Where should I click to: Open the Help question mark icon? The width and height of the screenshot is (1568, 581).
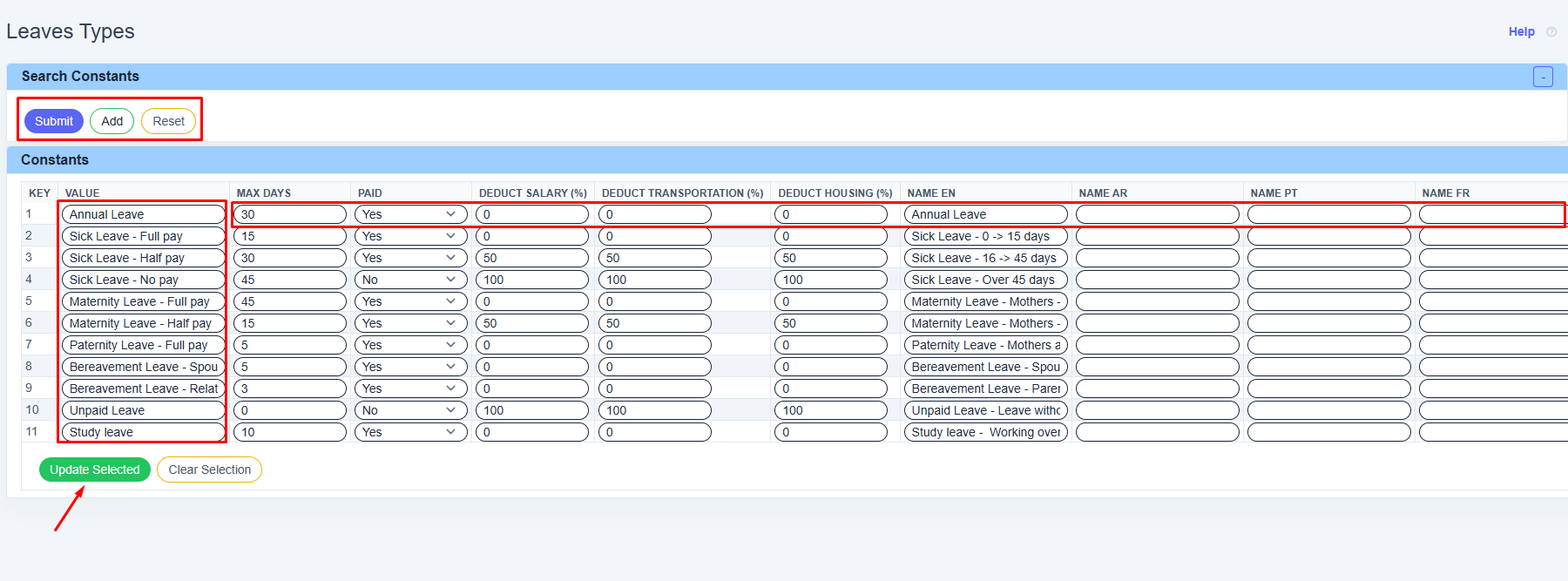1551,32
